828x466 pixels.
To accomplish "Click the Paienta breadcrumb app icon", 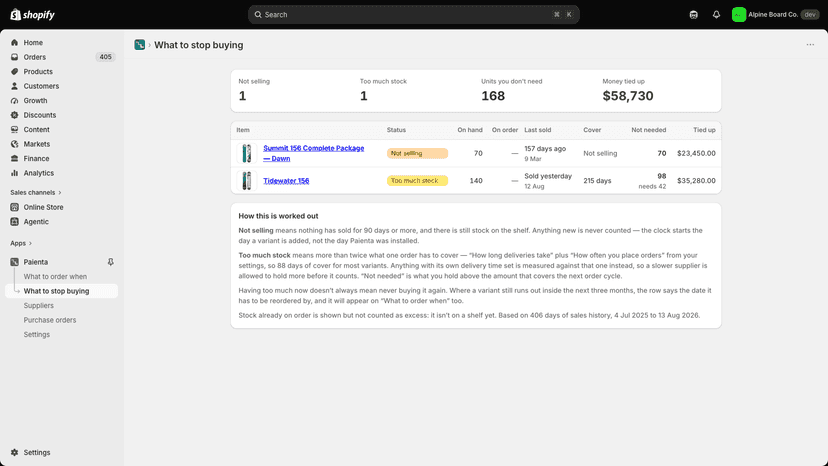I will [139, 45].
